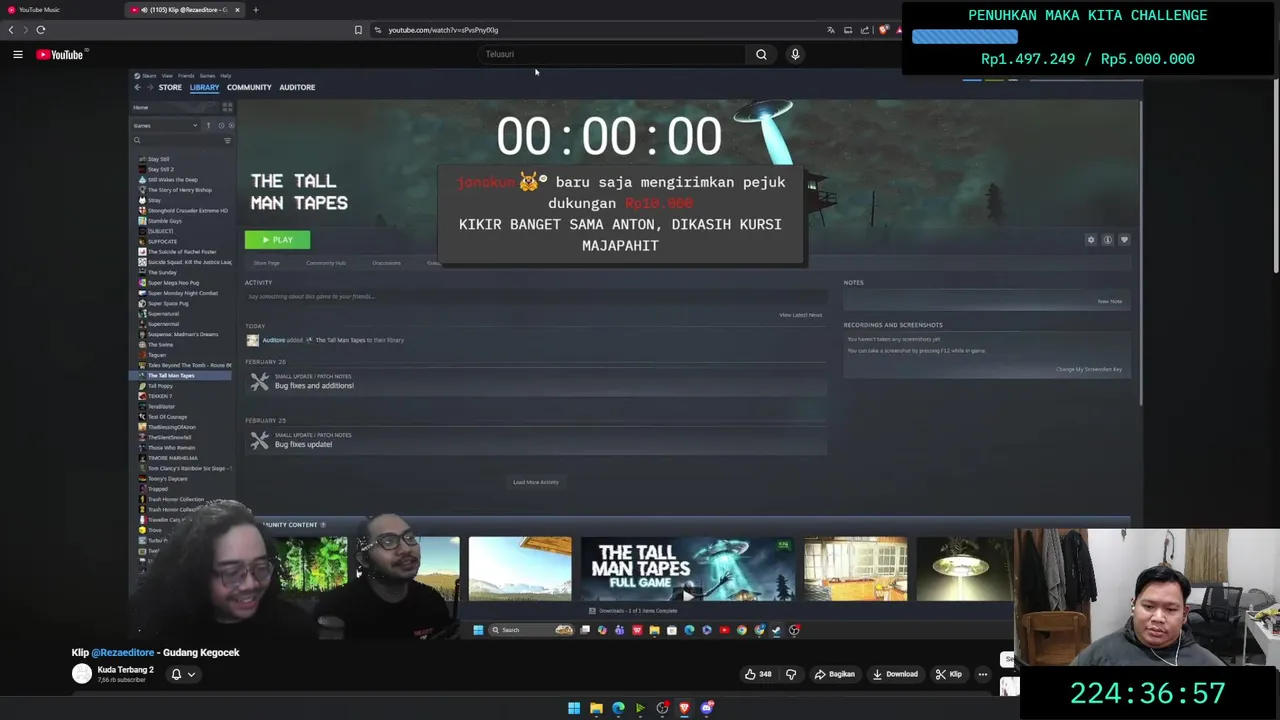Select the Klip @Rezaeditore browser tab

(183, 10)
